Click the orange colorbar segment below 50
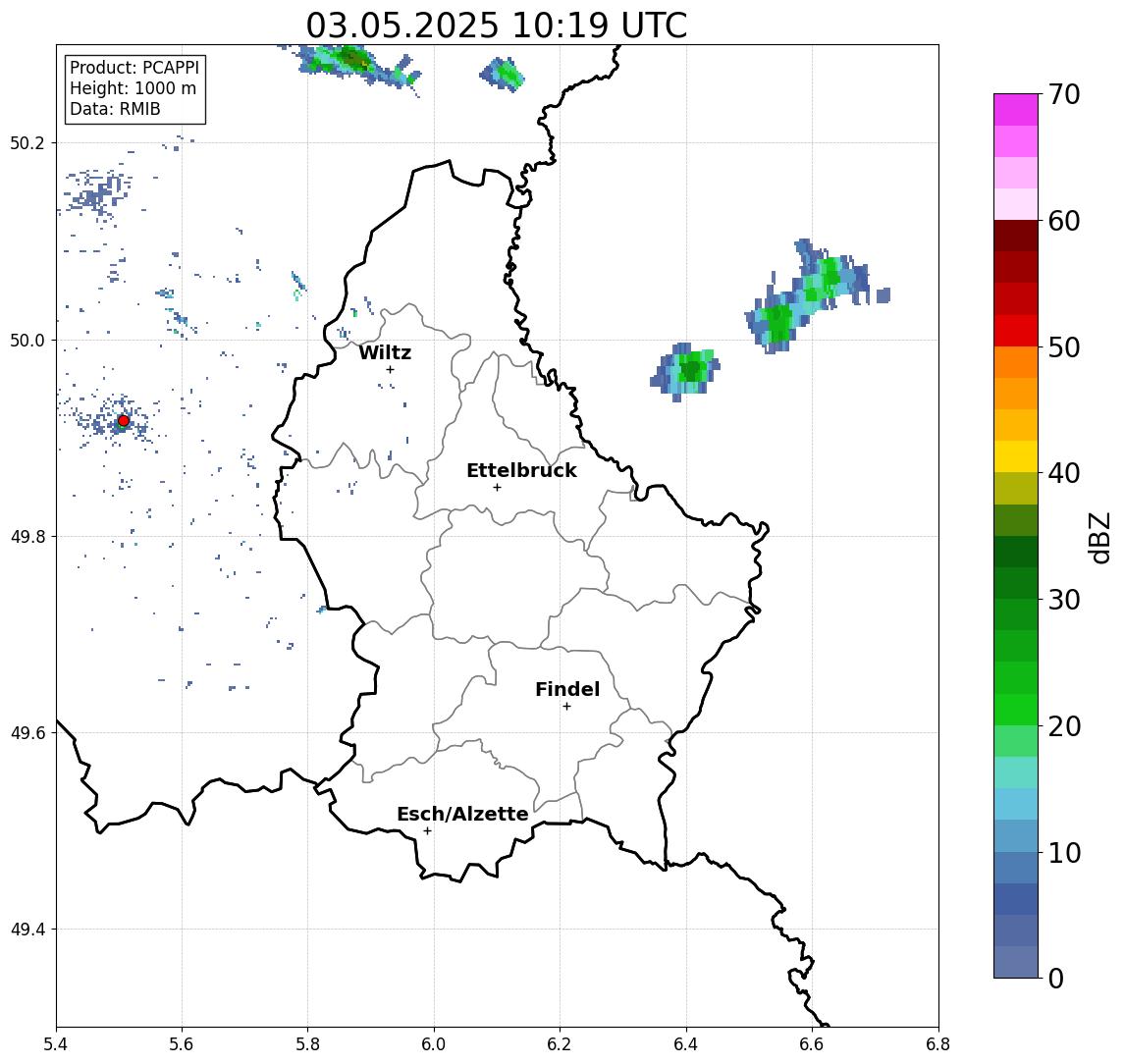 click(x=1016, y=362)
